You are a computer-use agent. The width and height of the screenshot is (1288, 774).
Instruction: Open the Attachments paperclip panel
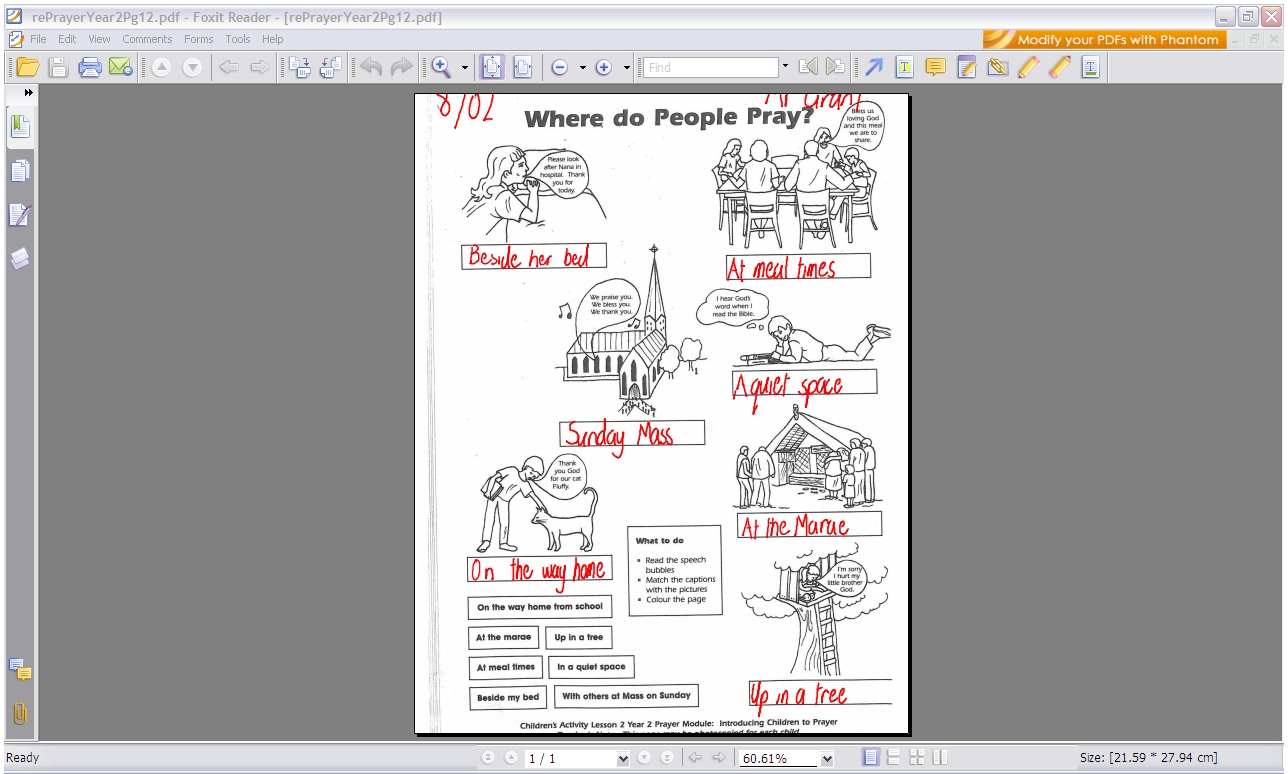(x=20, y=713)
